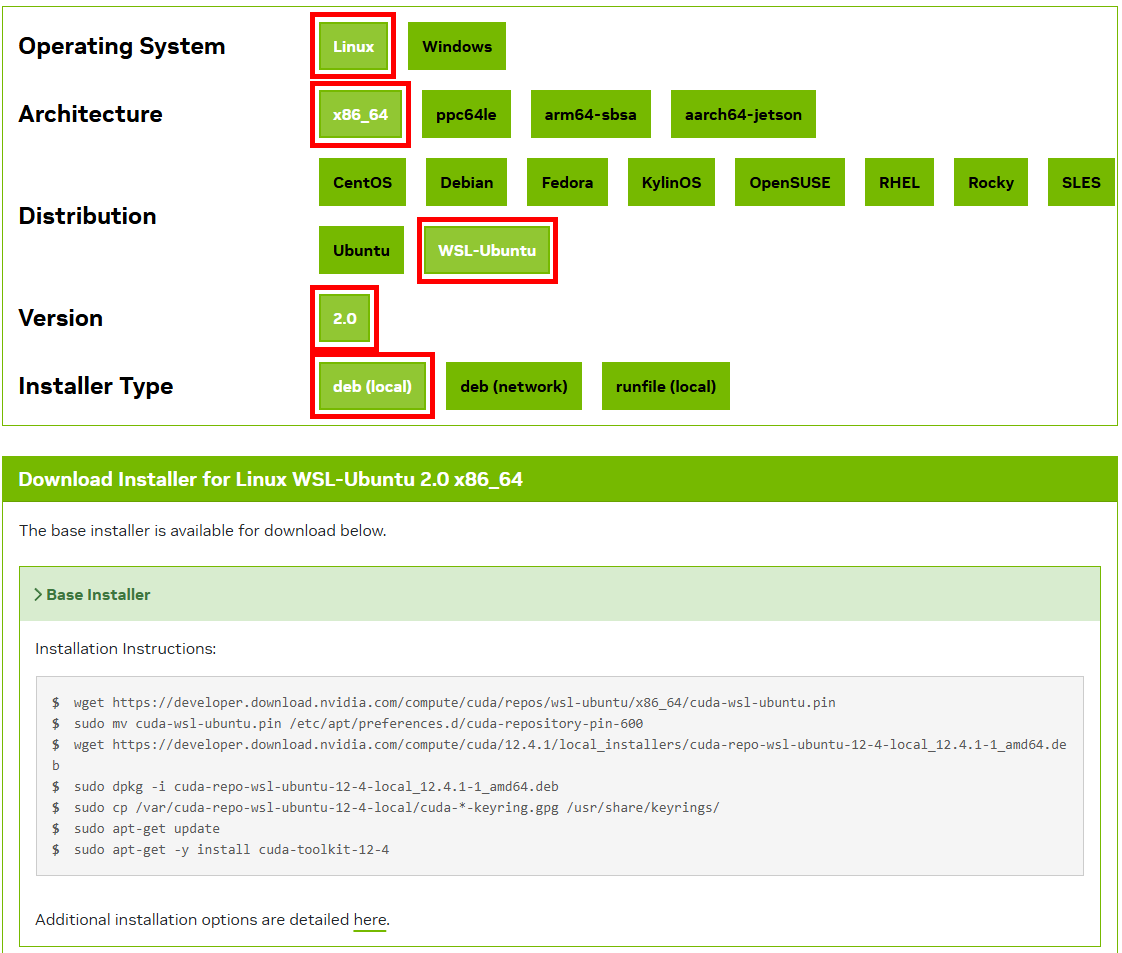This screenshot has width=1122, height=953.
Task: Click the sudo cp keyring.gpg command
Action: pos(396,807)
